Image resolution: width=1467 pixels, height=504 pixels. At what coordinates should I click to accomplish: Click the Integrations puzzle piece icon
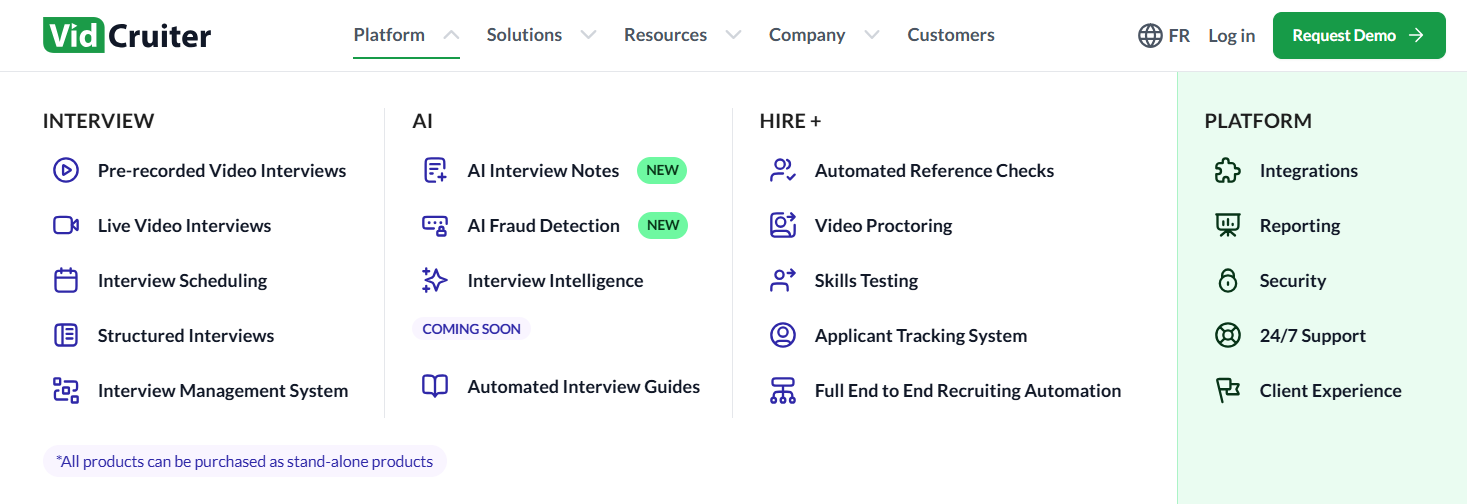point(1227,171)
